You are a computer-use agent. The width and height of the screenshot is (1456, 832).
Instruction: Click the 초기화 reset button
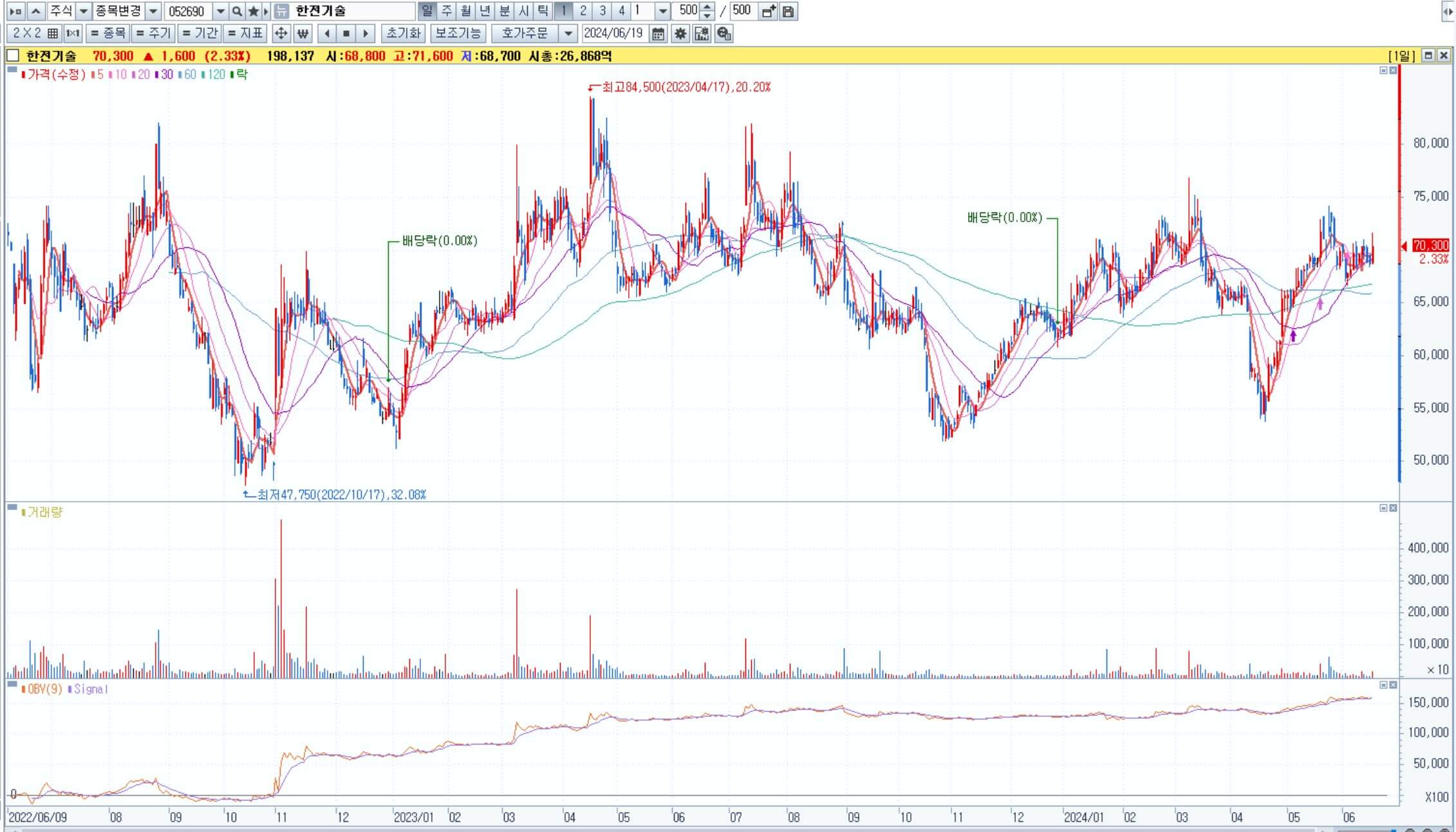[403, 33]
